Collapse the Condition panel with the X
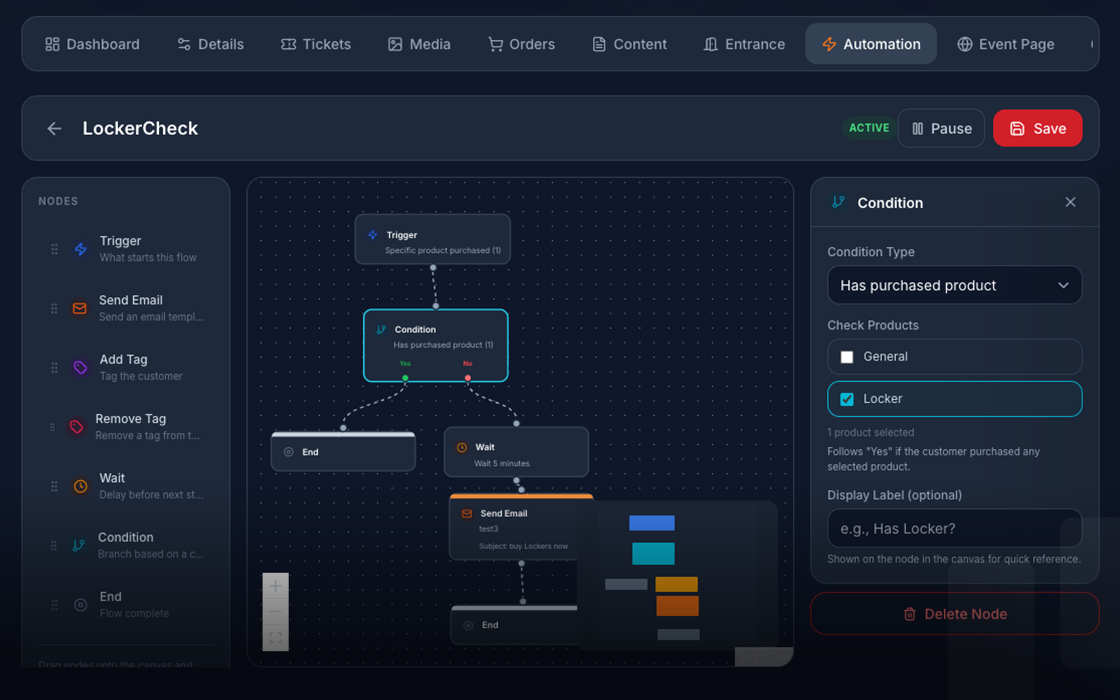The width and height of the screenshot is (1120, 700). pyautogui.click(x=1070, y=202)
